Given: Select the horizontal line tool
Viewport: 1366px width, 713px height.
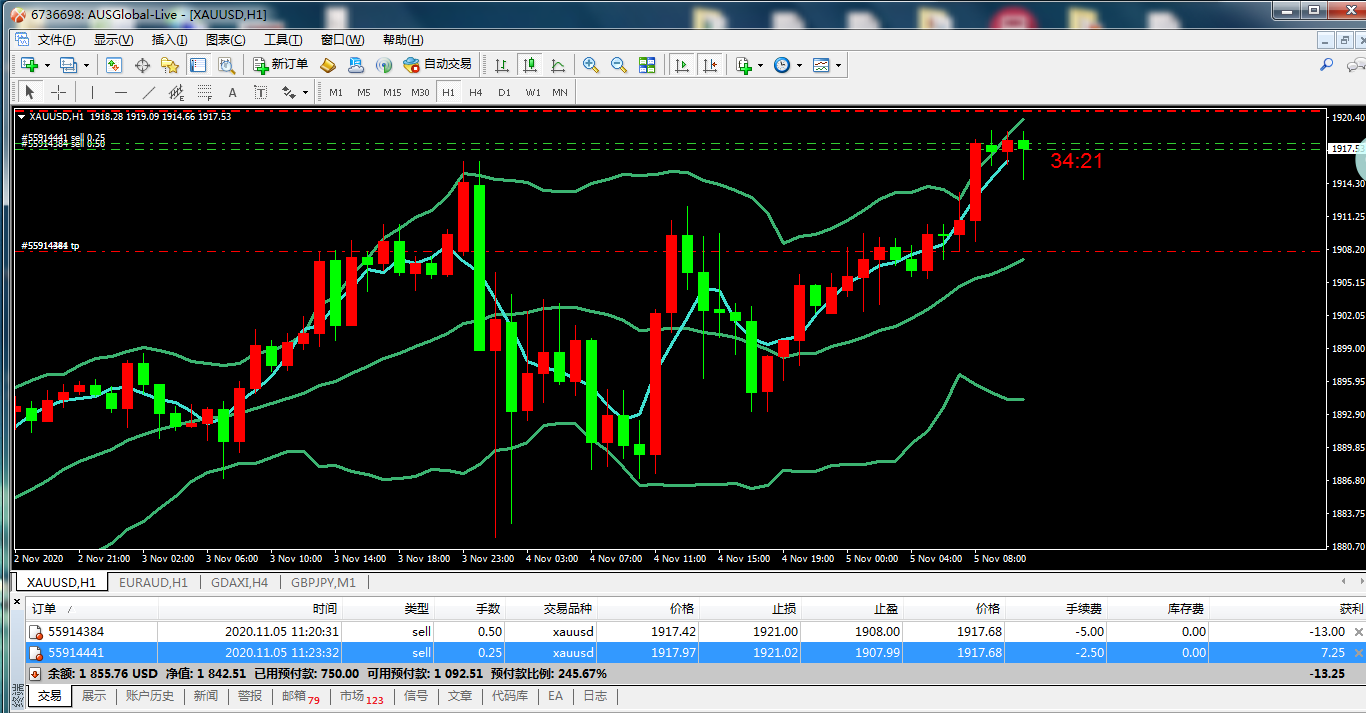Looking at the screenshot, I should 121,92.
